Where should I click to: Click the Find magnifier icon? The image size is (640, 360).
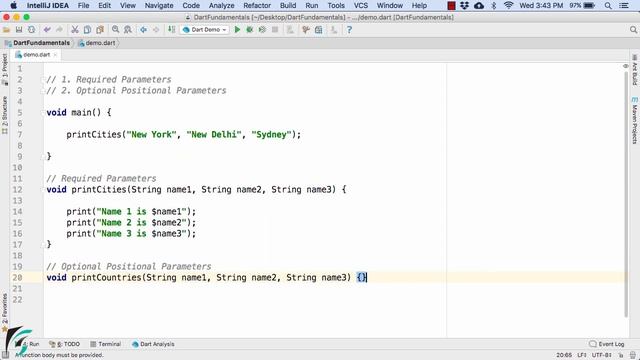(116, 30)
